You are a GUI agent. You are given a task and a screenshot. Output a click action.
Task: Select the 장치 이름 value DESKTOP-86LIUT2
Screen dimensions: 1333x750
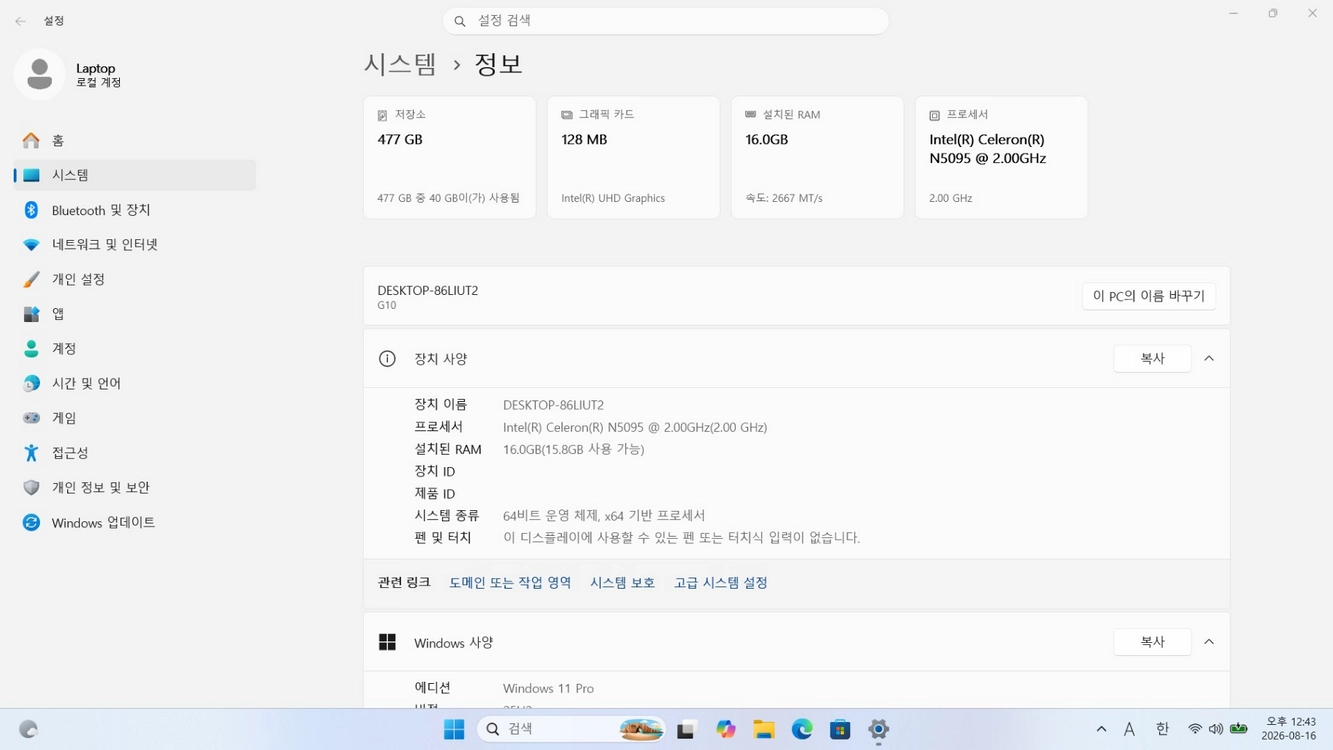(x=553, y=405)
